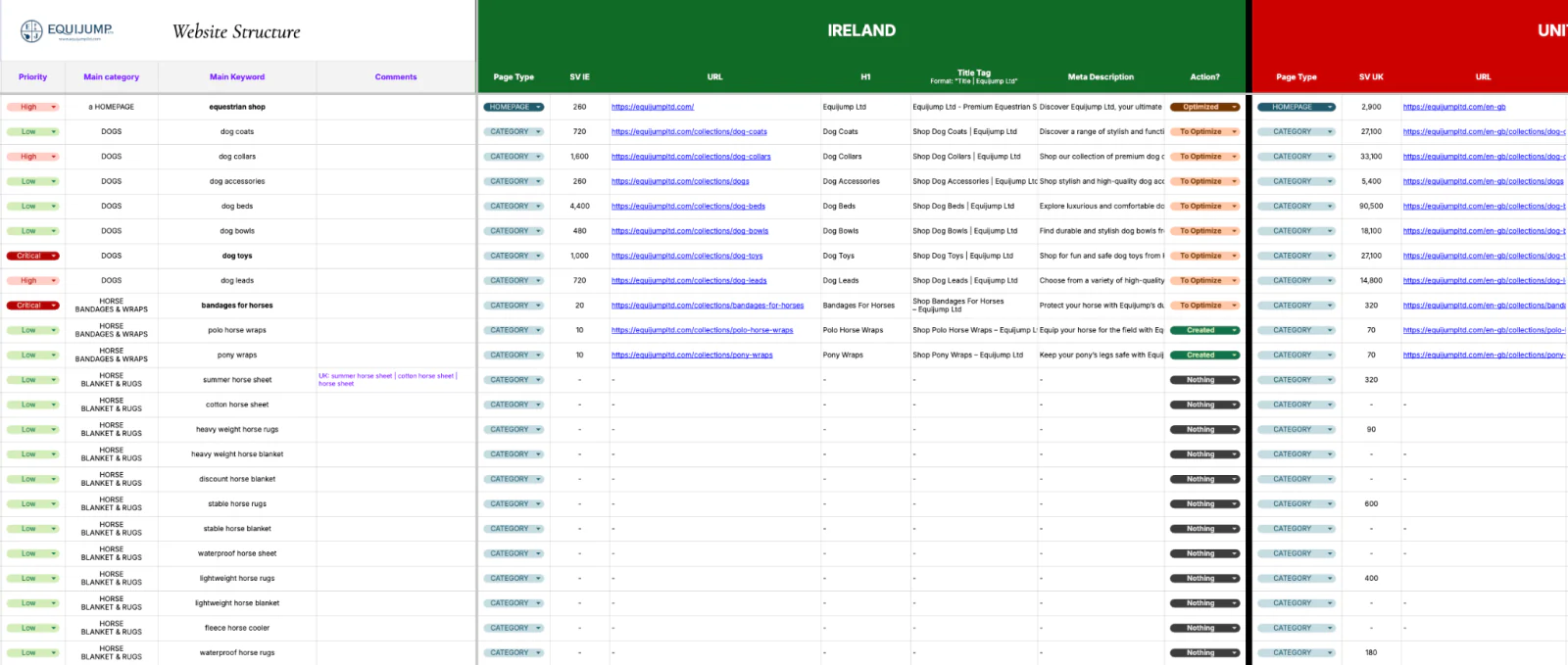The height and width of the screenshot is (665, 1568).
Task: Open Ireland CATEGORY dropdown in dog beds row
Action: coord(514,206)
